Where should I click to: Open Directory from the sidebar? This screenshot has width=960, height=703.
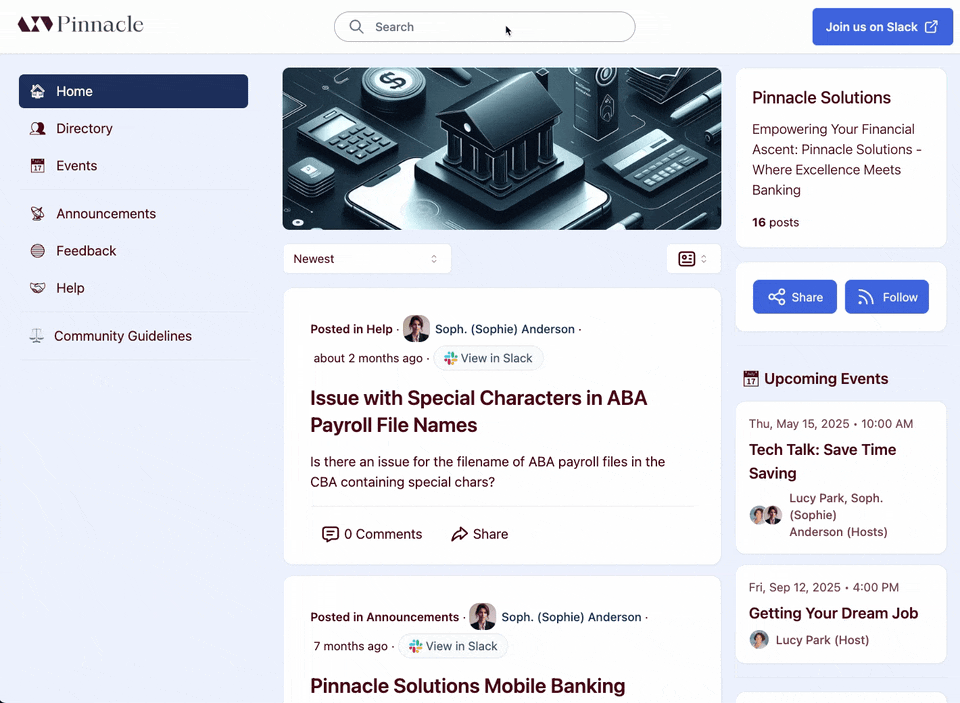tap(133, 129)
